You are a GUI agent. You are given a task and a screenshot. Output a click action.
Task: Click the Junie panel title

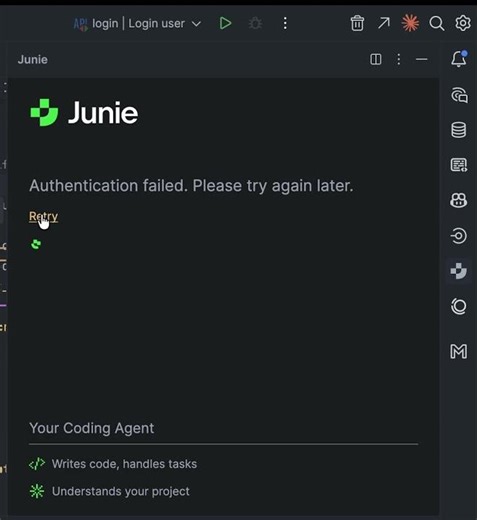point(33,60)
